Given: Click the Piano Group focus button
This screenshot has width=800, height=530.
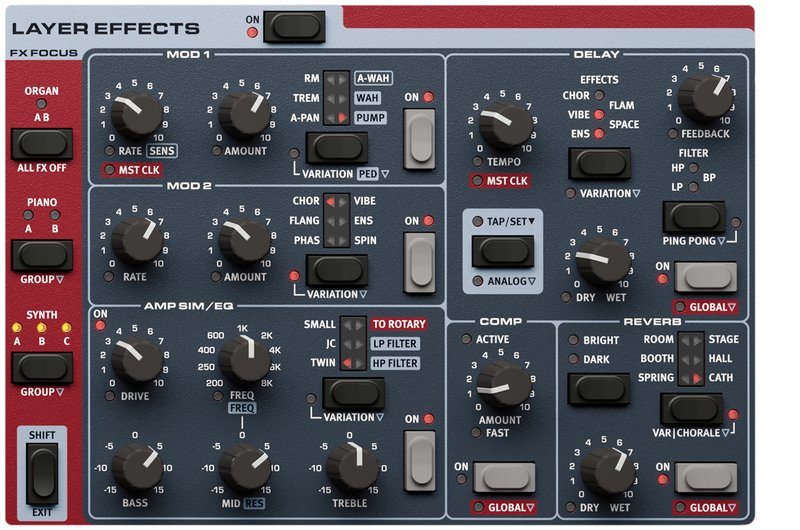Looking at the screenshot, I should 42,255.
